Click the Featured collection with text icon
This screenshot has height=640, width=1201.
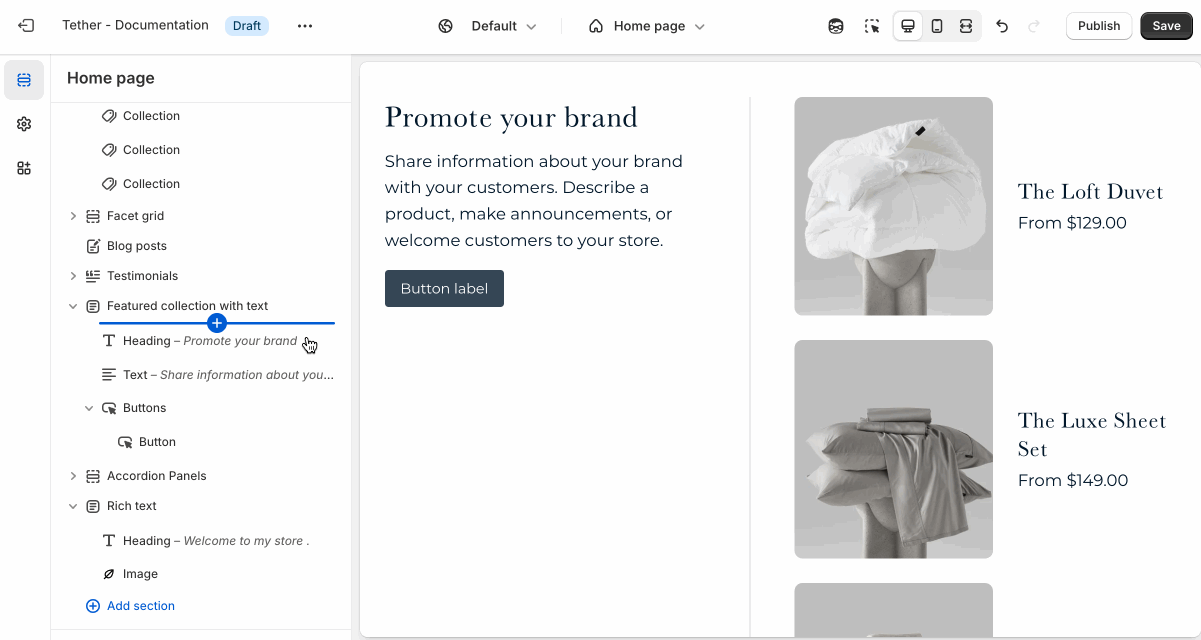click(93, 306)
